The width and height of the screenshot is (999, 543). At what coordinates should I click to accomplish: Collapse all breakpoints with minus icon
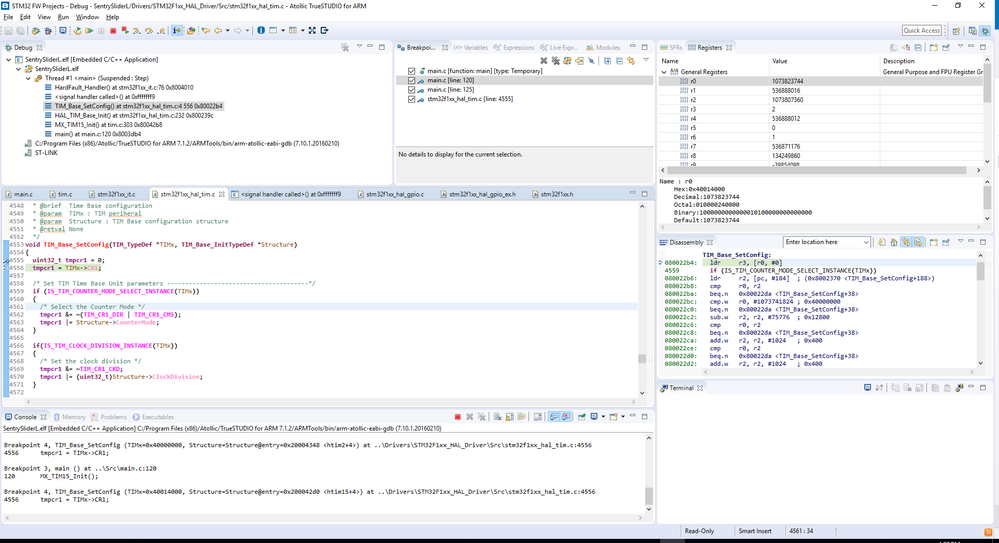tap(619, 61)
